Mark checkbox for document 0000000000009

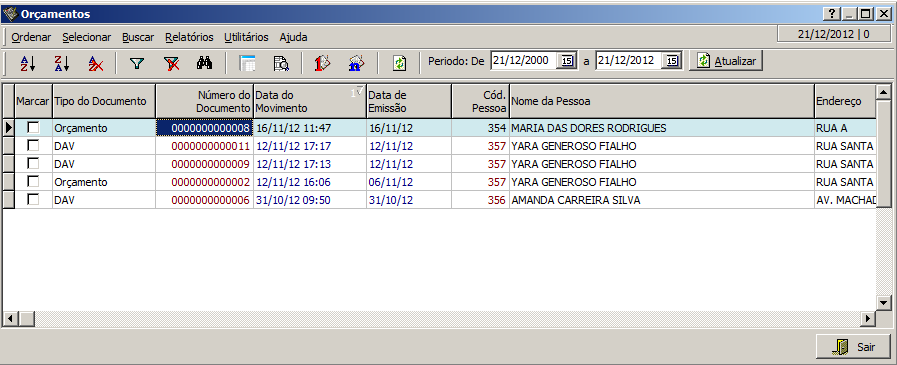pyautogui.click(x=34, y=164)
